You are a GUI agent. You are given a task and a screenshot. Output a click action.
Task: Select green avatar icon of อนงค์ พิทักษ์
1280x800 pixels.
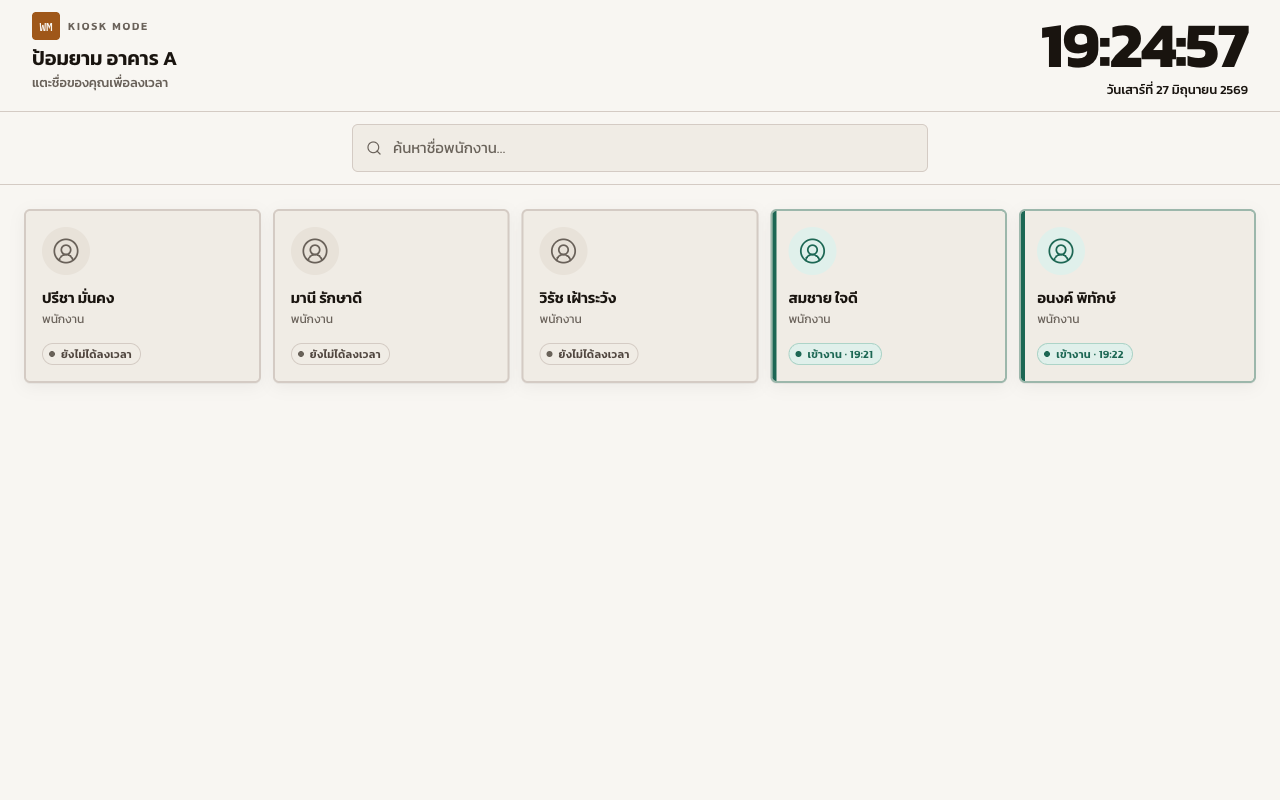(x=1061, y=251)
